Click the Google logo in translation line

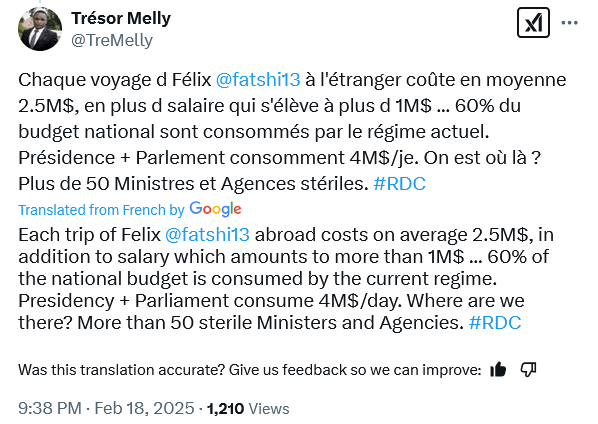coord(215,209)
